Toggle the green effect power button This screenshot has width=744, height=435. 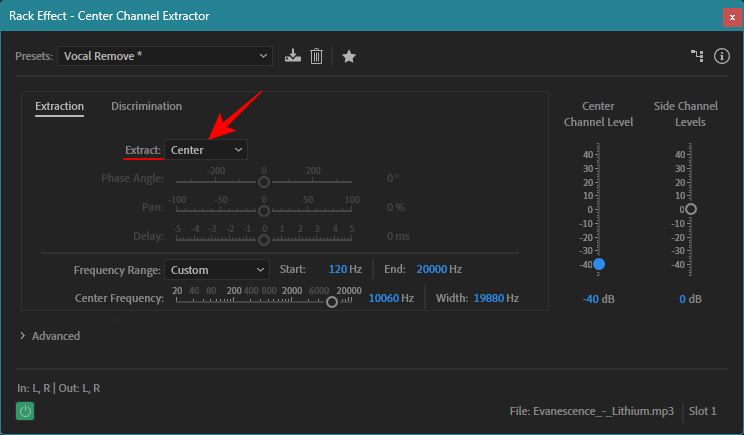click(x=25, y=411)
